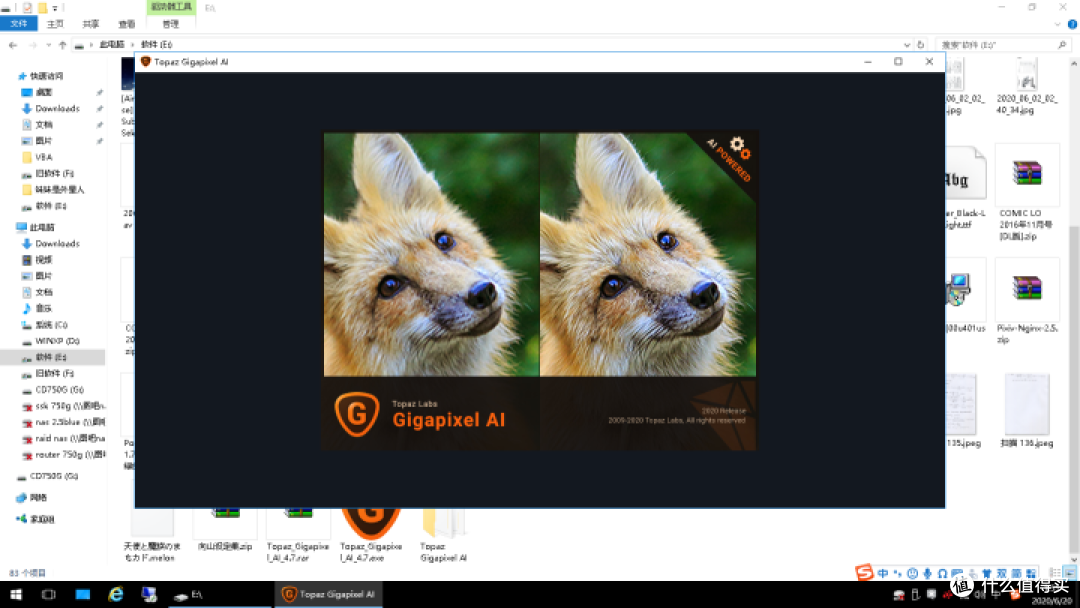
Task: Switch Explorer to details view
Action: coord(1055,573)
